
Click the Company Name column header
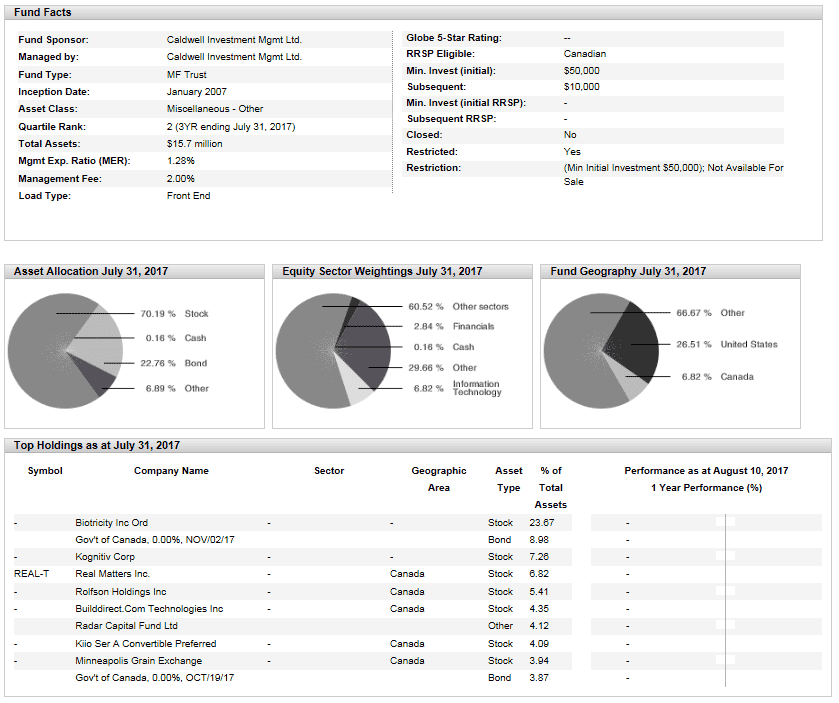click(171, 471)
